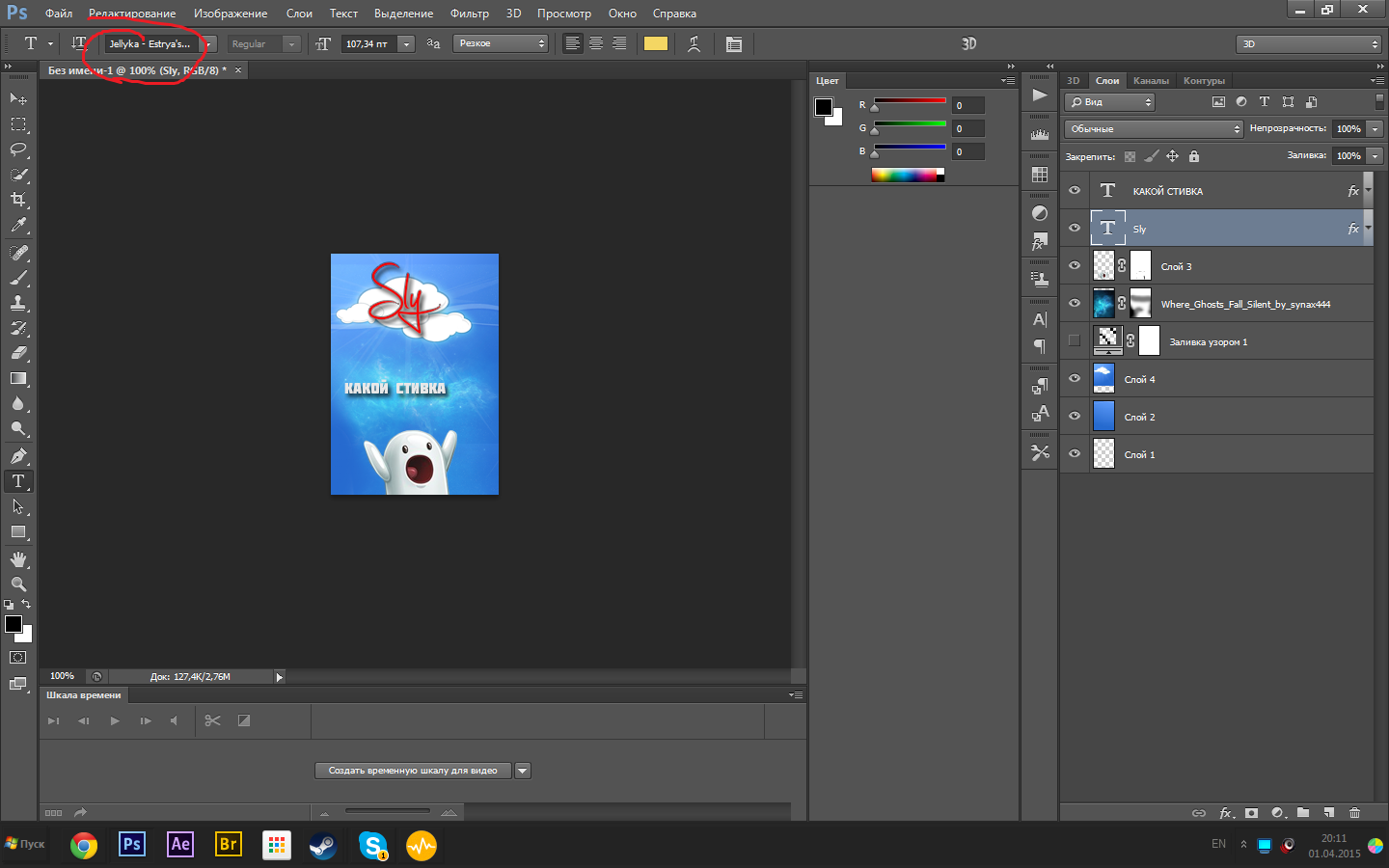Click the warp text icon

694,43
